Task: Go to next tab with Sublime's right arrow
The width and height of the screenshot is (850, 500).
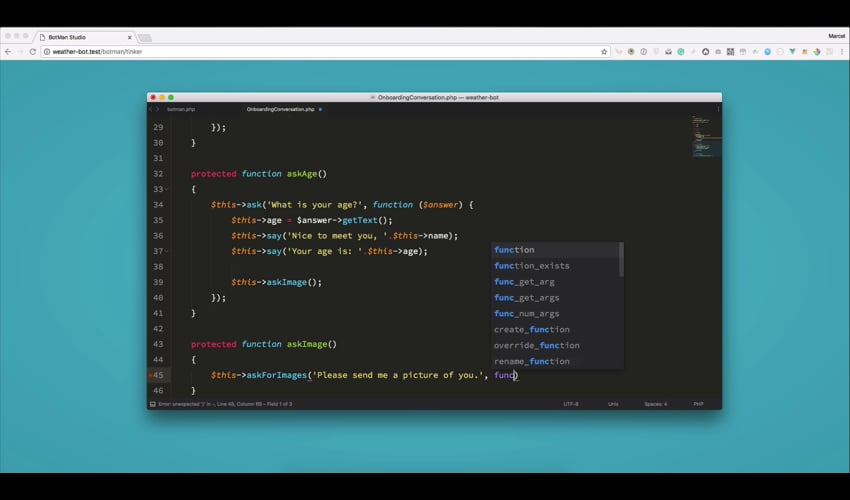Action: pyautogui.click(x=158, y=109)
